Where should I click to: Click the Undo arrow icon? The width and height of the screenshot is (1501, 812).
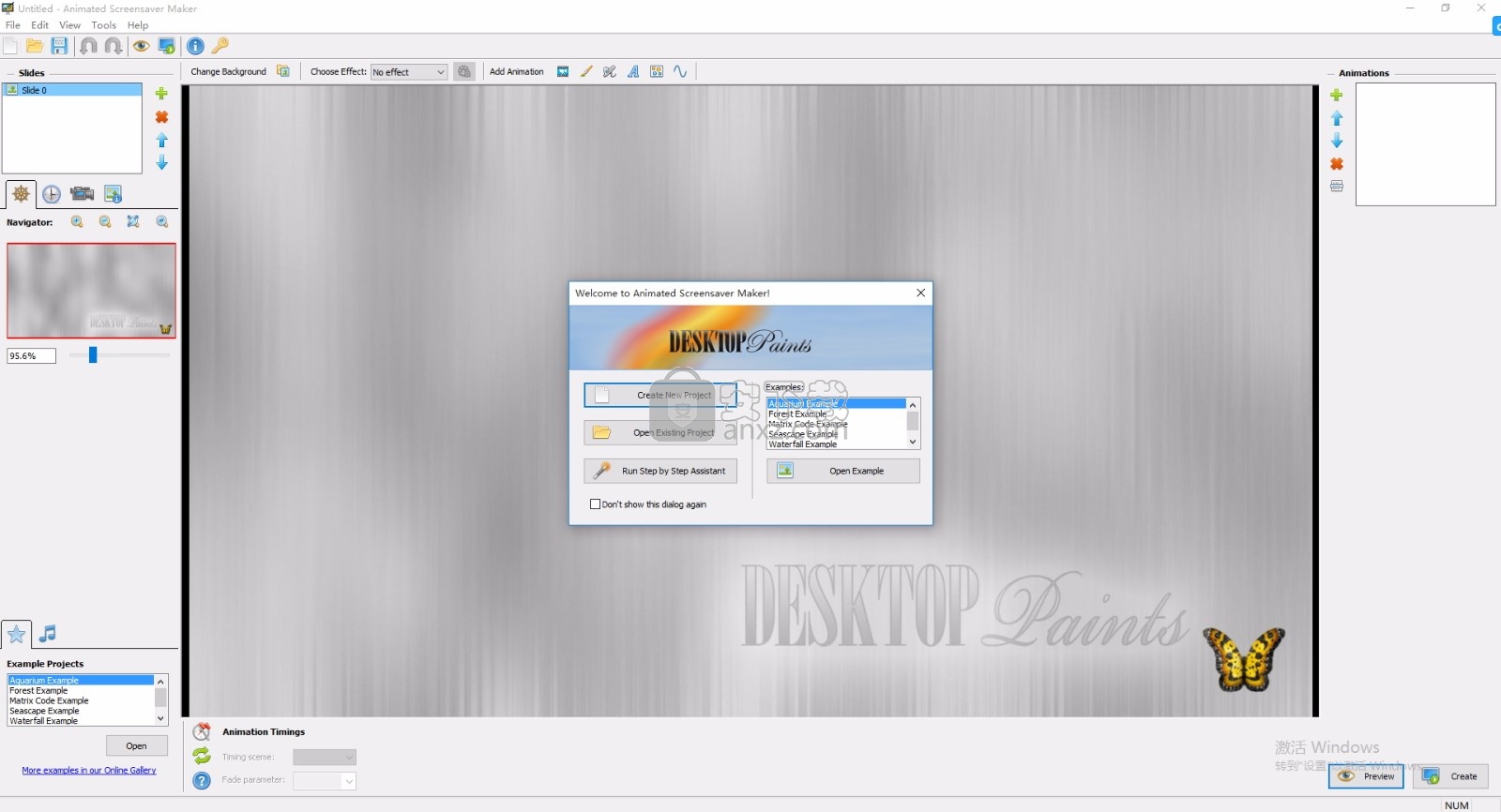click(88, 46)
